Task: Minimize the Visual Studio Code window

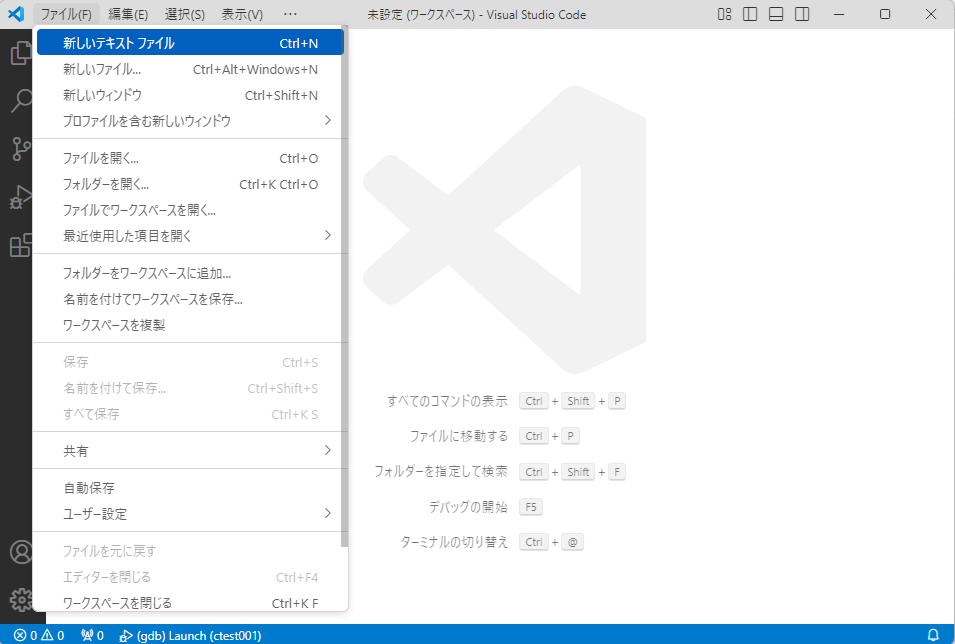Action: pos(839,14)
